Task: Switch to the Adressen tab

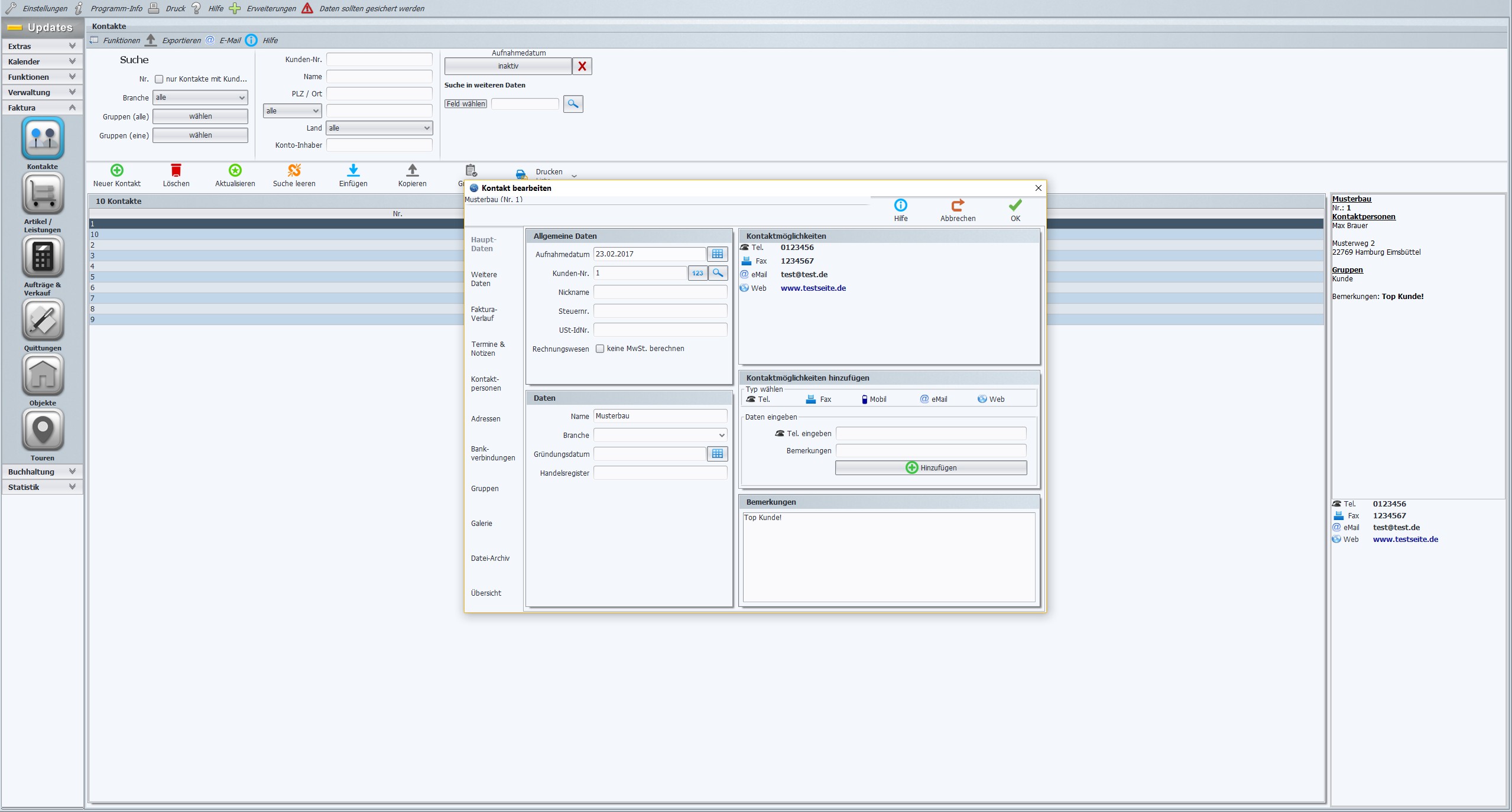Action: click(x=485, y=419)
